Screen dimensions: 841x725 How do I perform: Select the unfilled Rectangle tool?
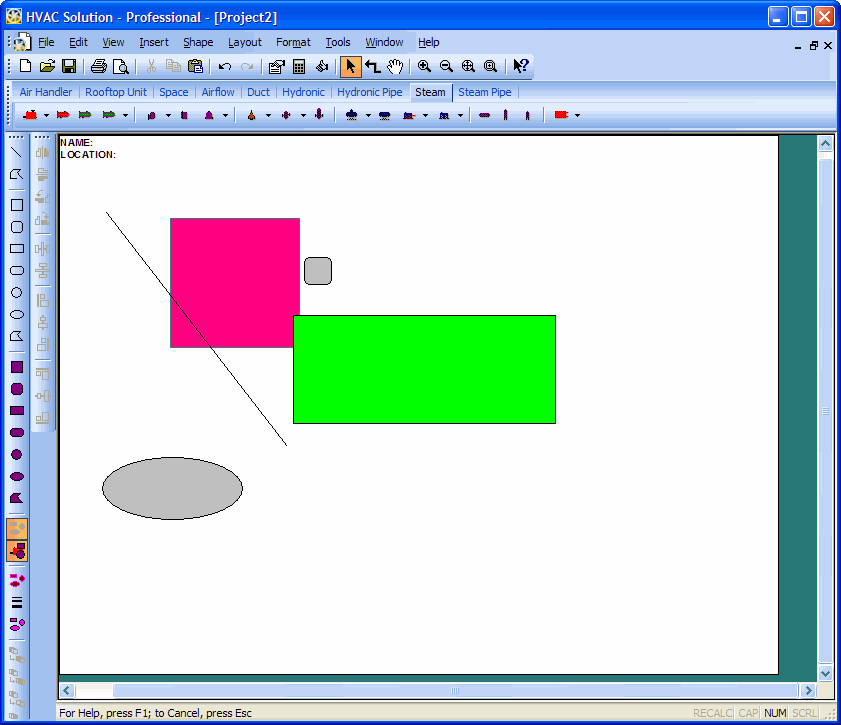point(17,249)
